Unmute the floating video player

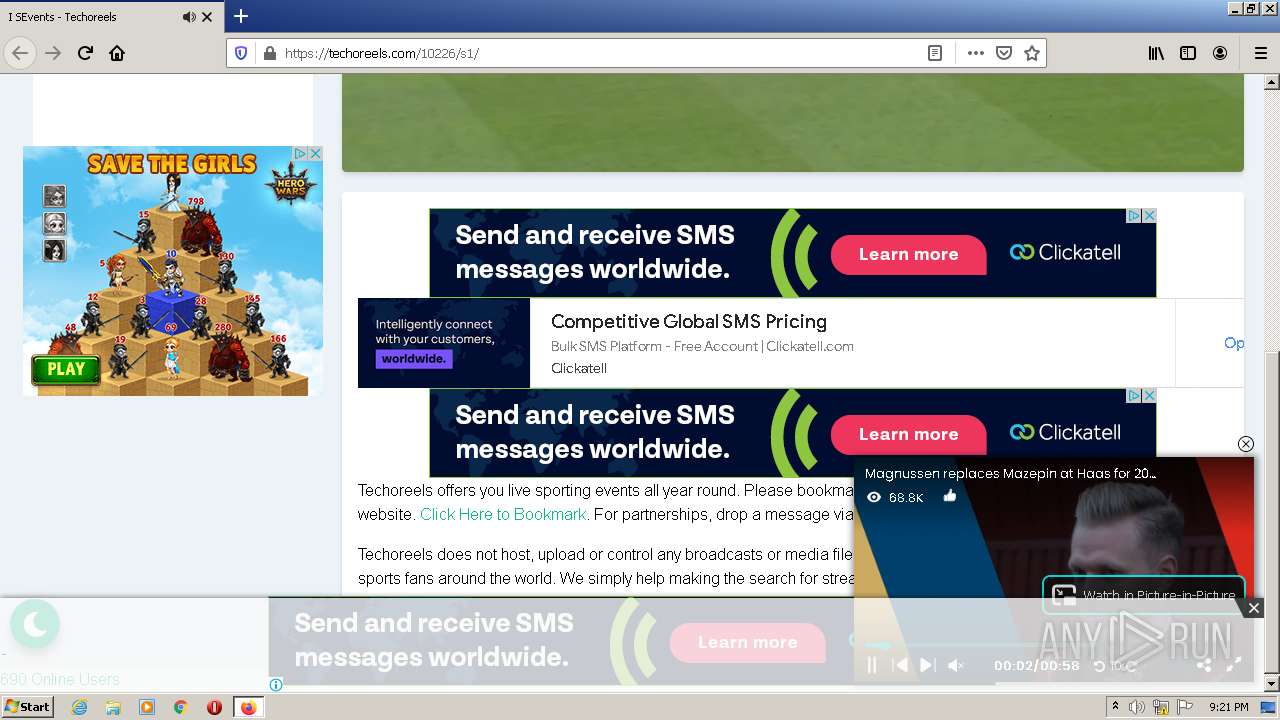point(956,665)
